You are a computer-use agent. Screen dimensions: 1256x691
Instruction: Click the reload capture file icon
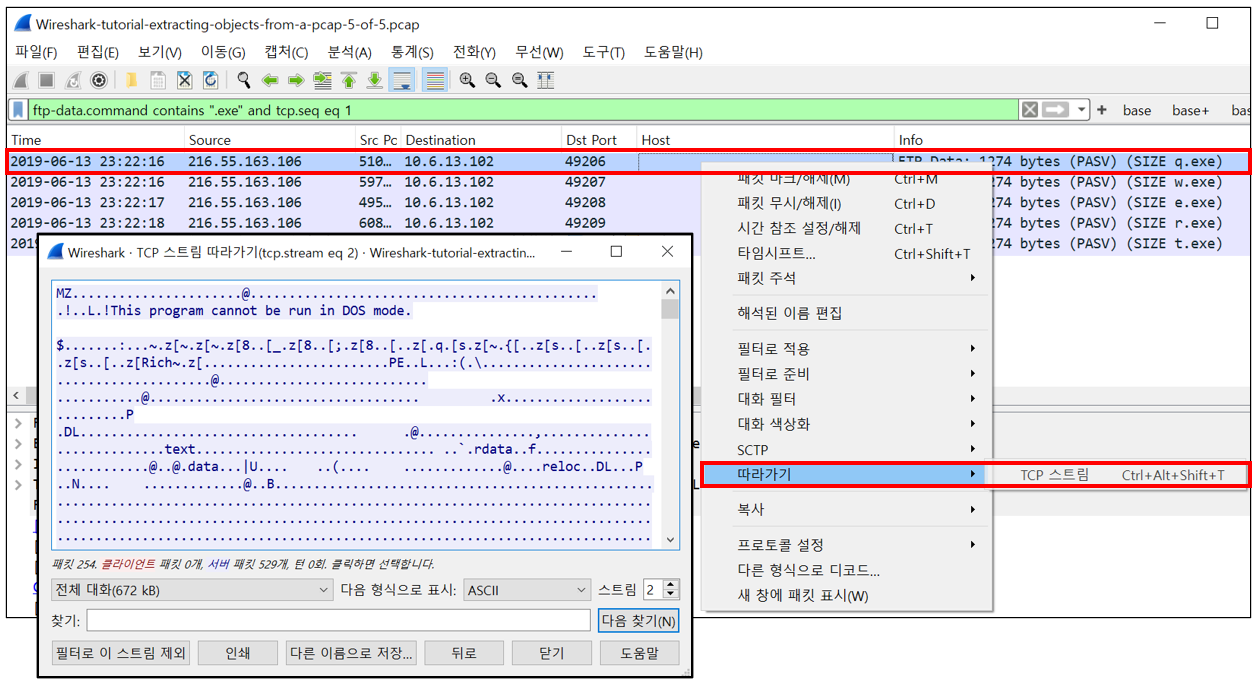(x=210, y=80)
